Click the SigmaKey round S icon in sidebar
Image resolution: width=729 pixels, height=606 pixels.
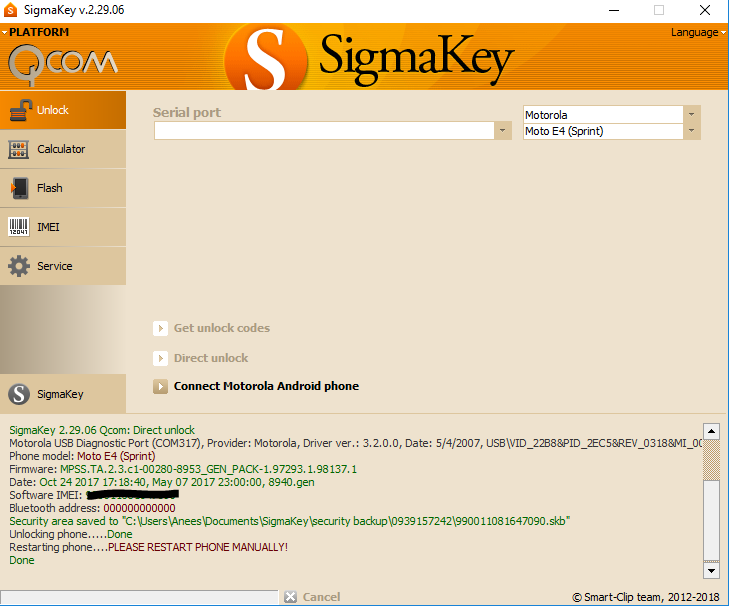point(19,394)
